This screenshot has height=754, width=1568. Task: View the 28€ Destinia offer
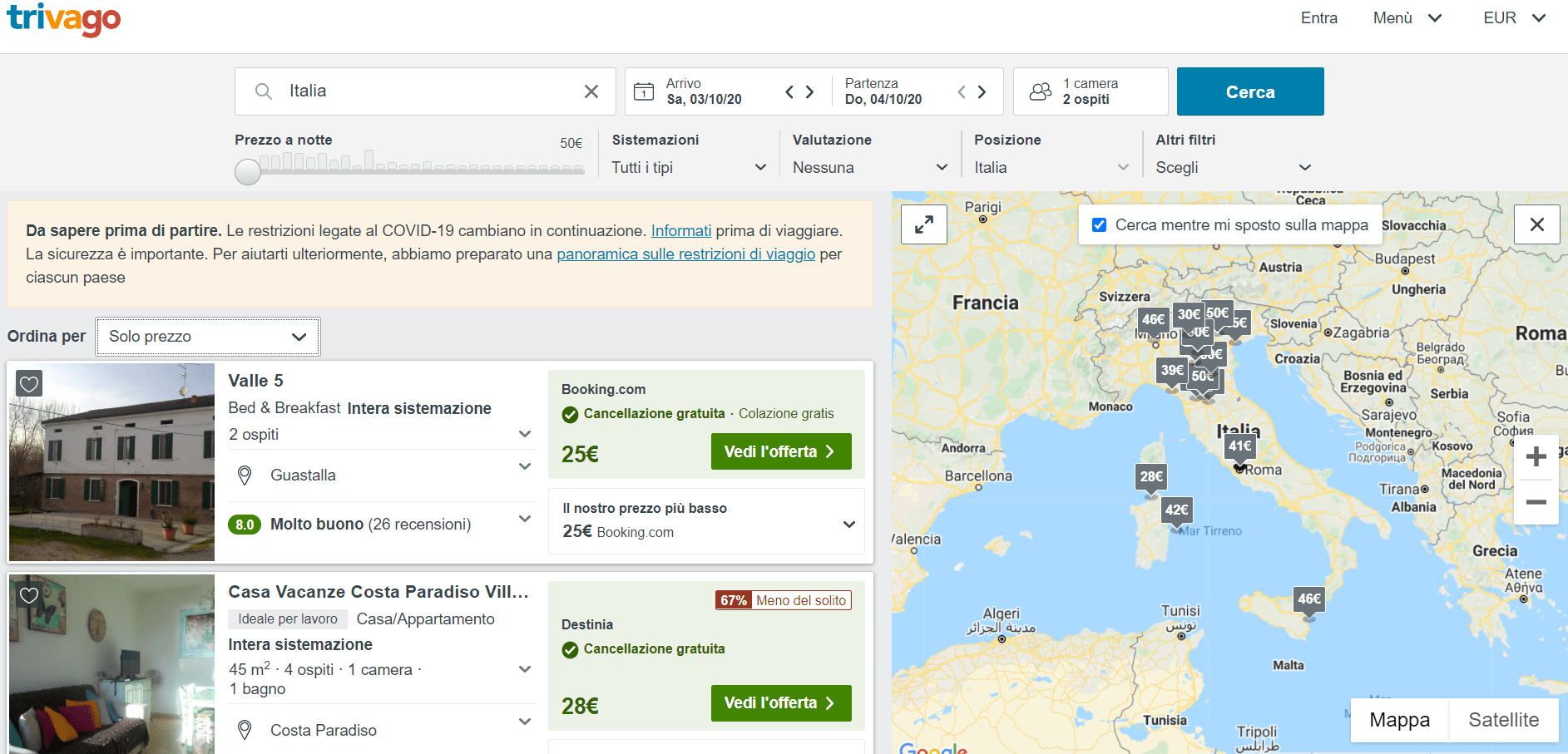coord(781,703)
